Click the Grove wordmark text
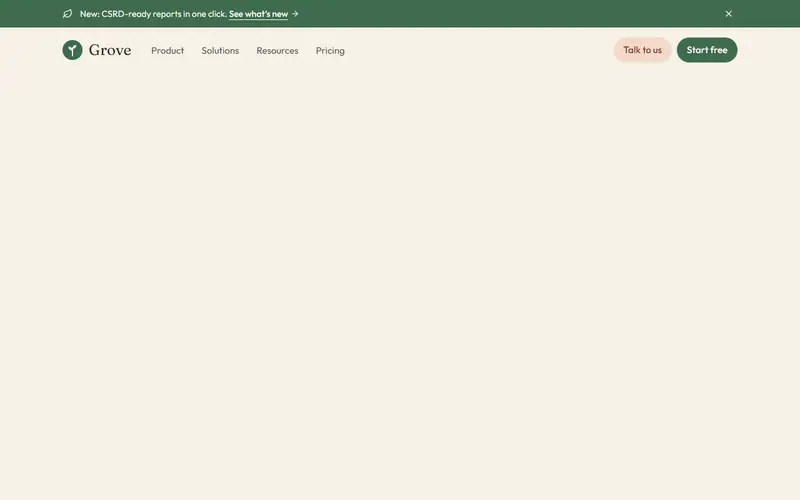The width and height of the screenshot is (800, 500). tap(110, 50)
